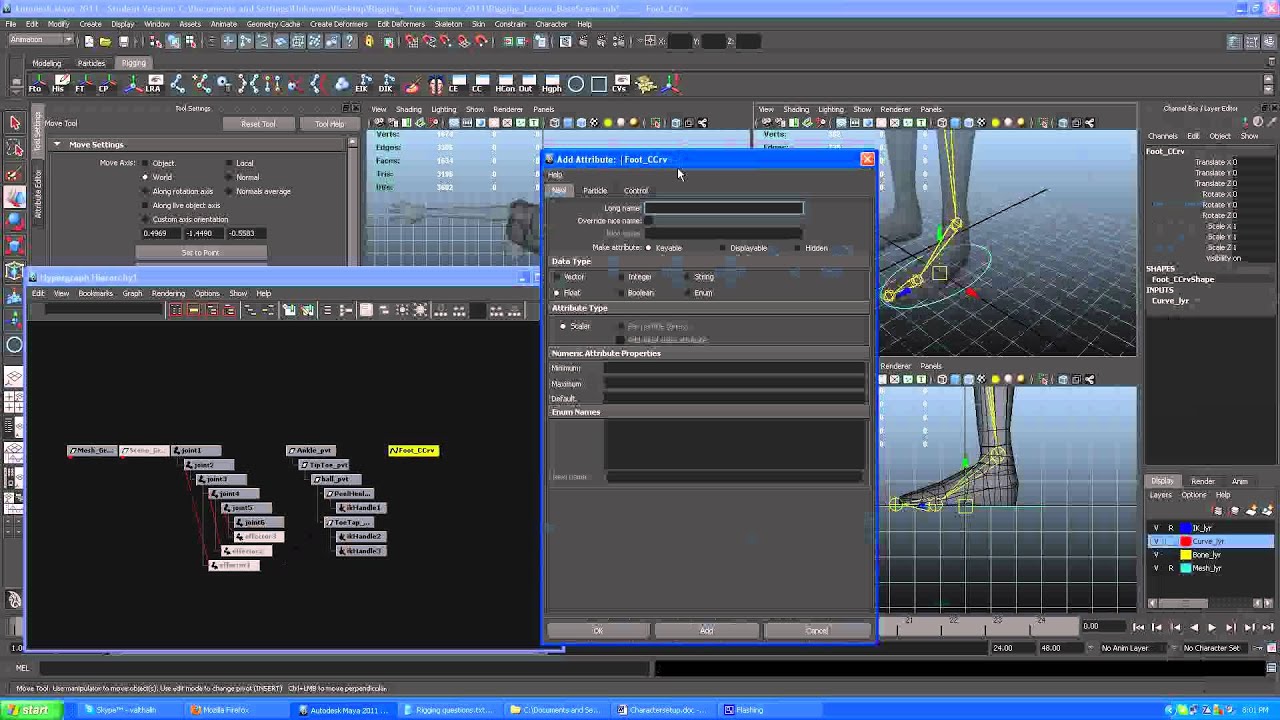Switch to the Particle tab in Add Attribute
Image resolution: width=1280 pixels, height=720 pixels.
point(595,190)
